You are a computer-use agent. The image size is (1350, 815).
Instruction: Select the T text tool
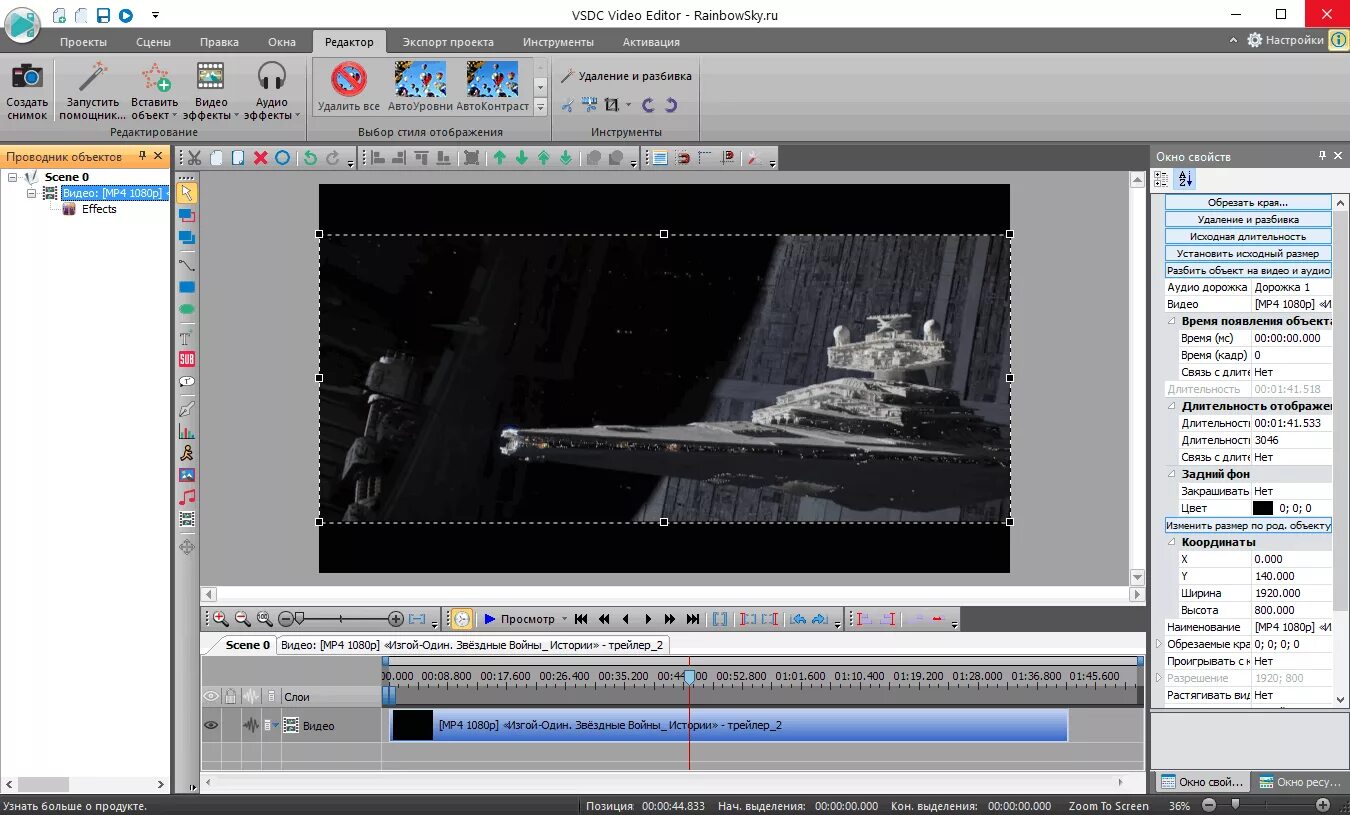tap(187, 336)
